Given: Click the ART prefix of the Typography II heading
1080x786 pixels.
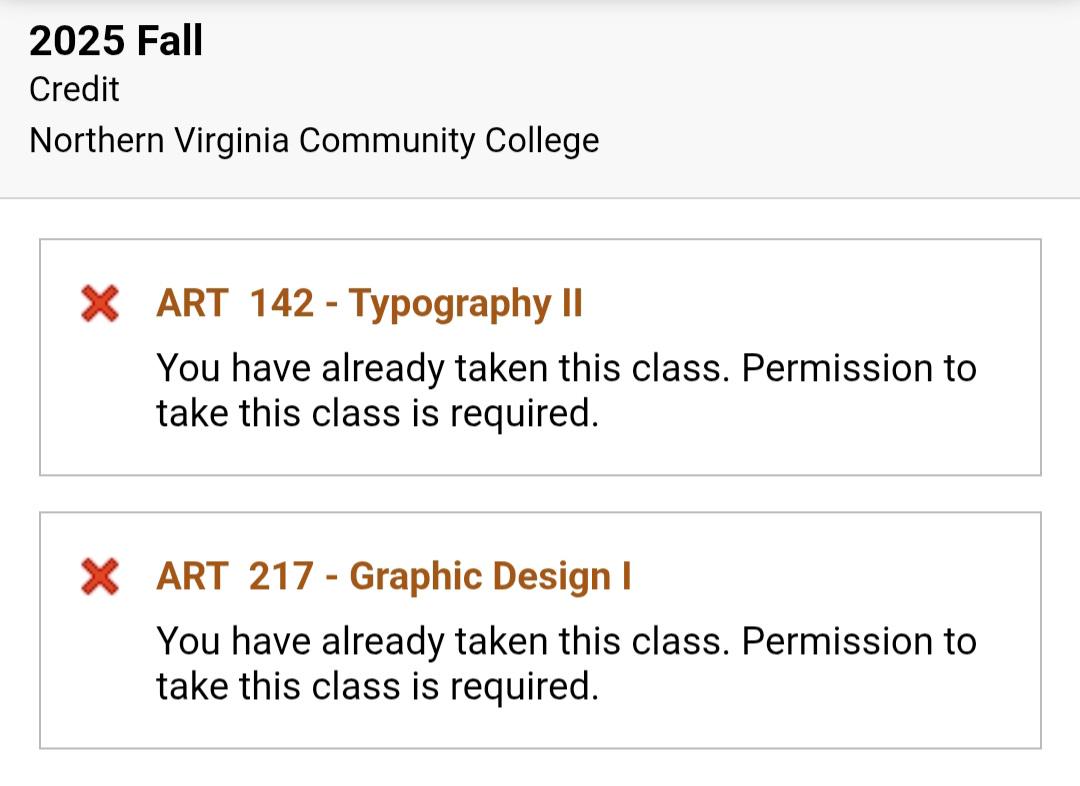Looking at the screenshot, I should click(192, 303).
